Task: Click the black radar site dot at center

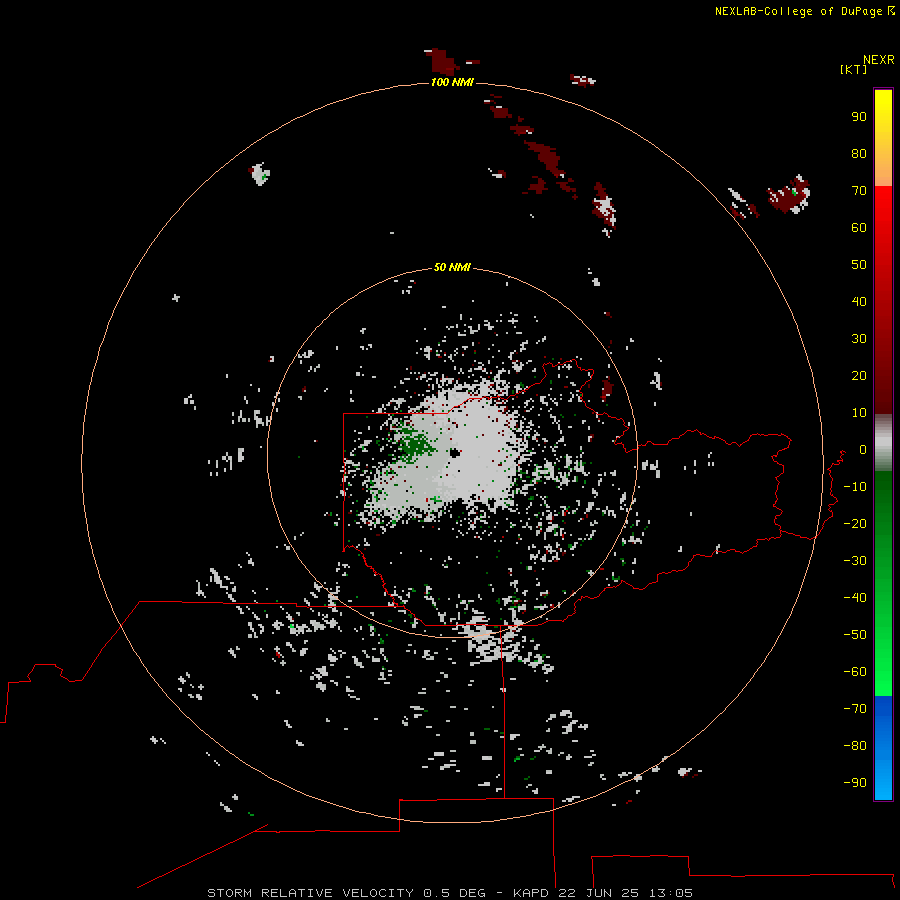Action: pos(455,453)
